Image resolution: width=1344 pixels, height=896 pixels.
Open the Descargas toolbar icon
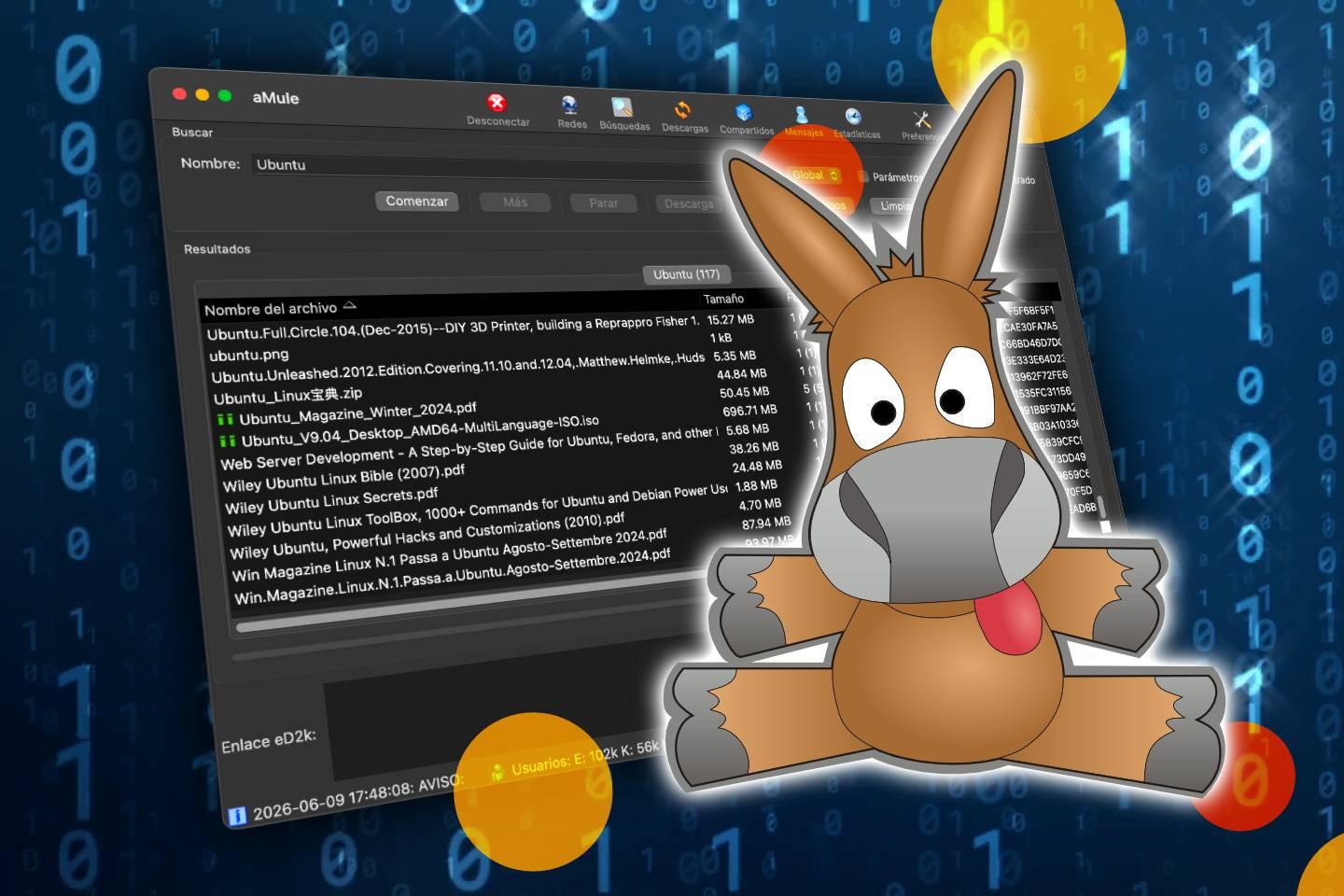682,111
